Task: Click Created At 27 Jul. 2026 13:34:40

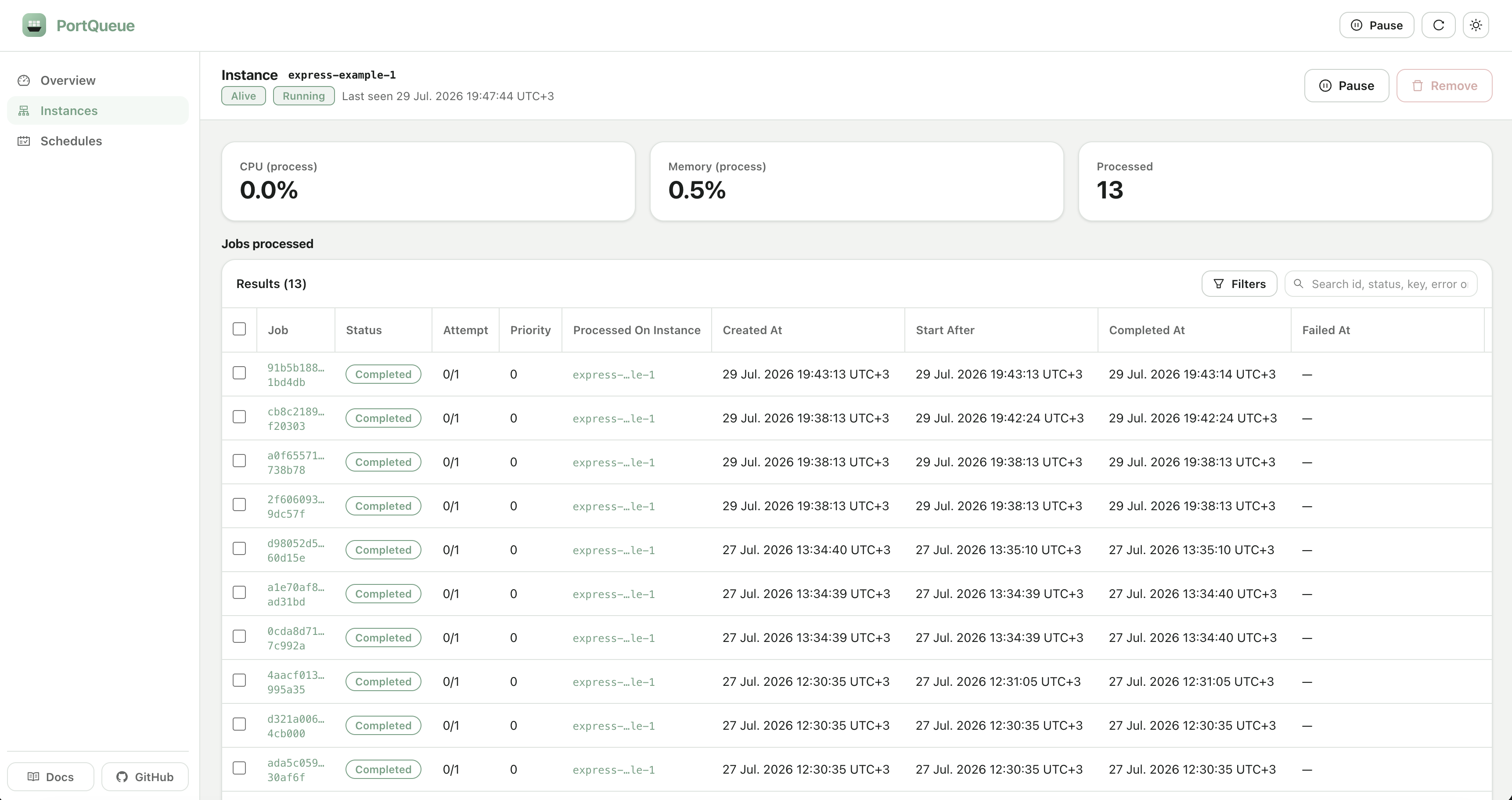Action: coord(806,550)
